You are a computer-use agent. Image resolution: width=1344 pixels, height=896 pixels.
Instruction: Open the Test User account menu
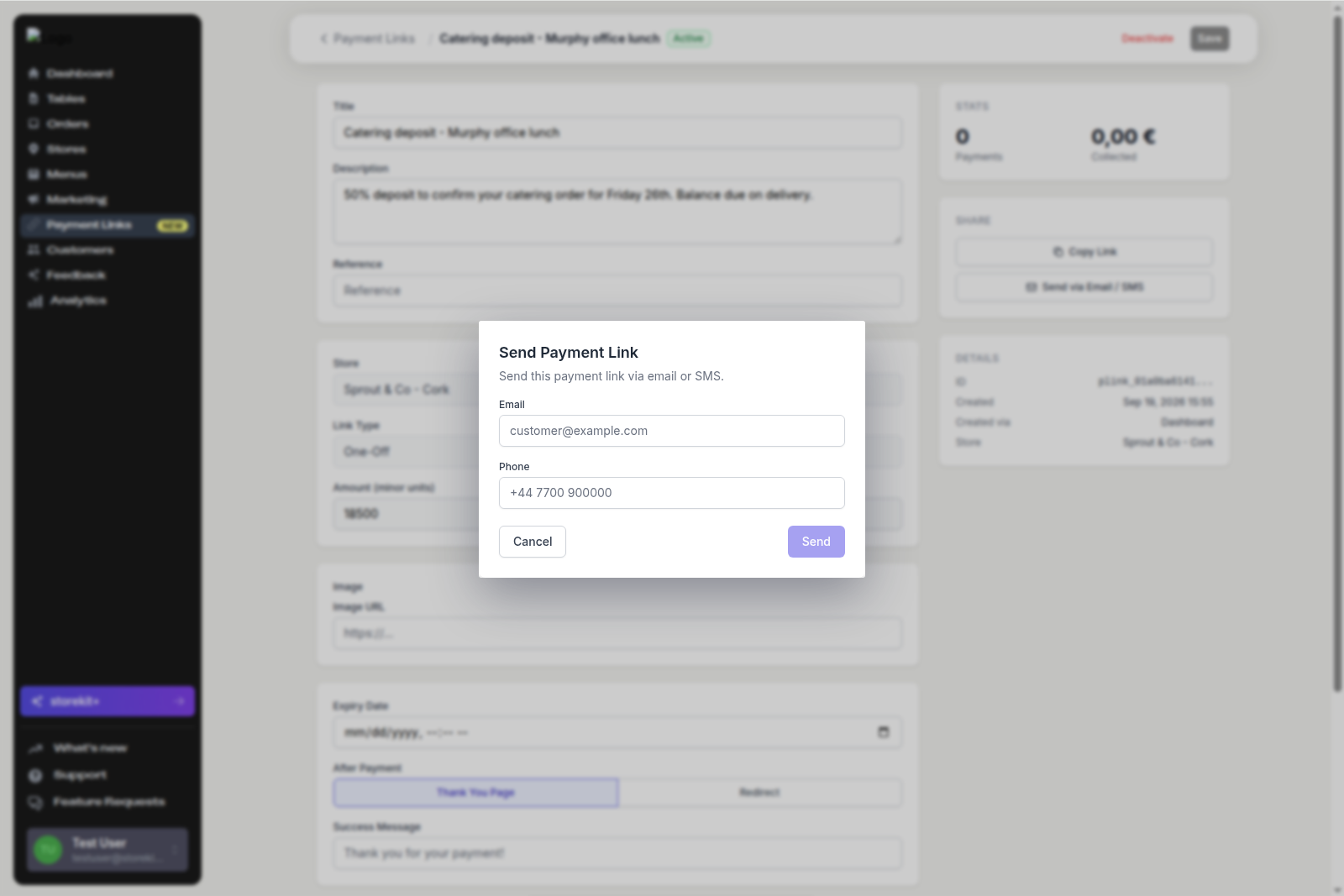108,850
